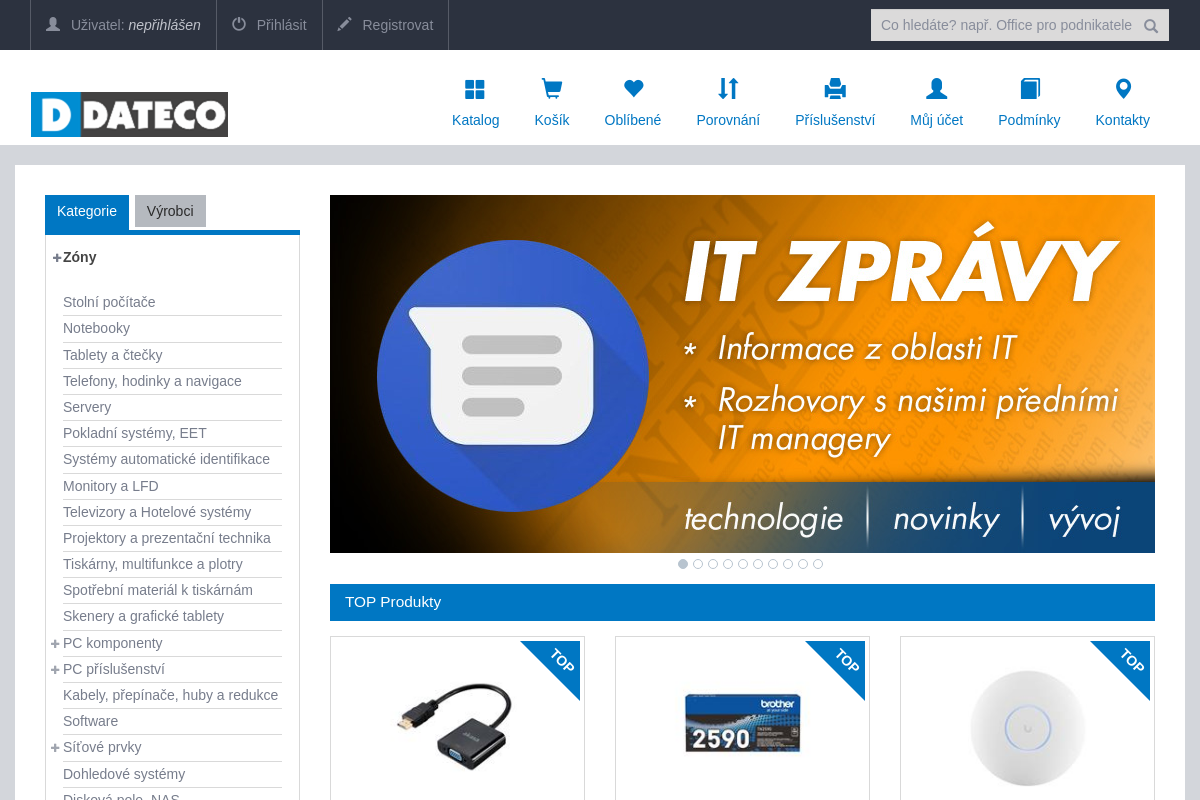Click the Oblíbené heart icon
The height and width of the screenshot is (800, 1200).
point(633,89)
